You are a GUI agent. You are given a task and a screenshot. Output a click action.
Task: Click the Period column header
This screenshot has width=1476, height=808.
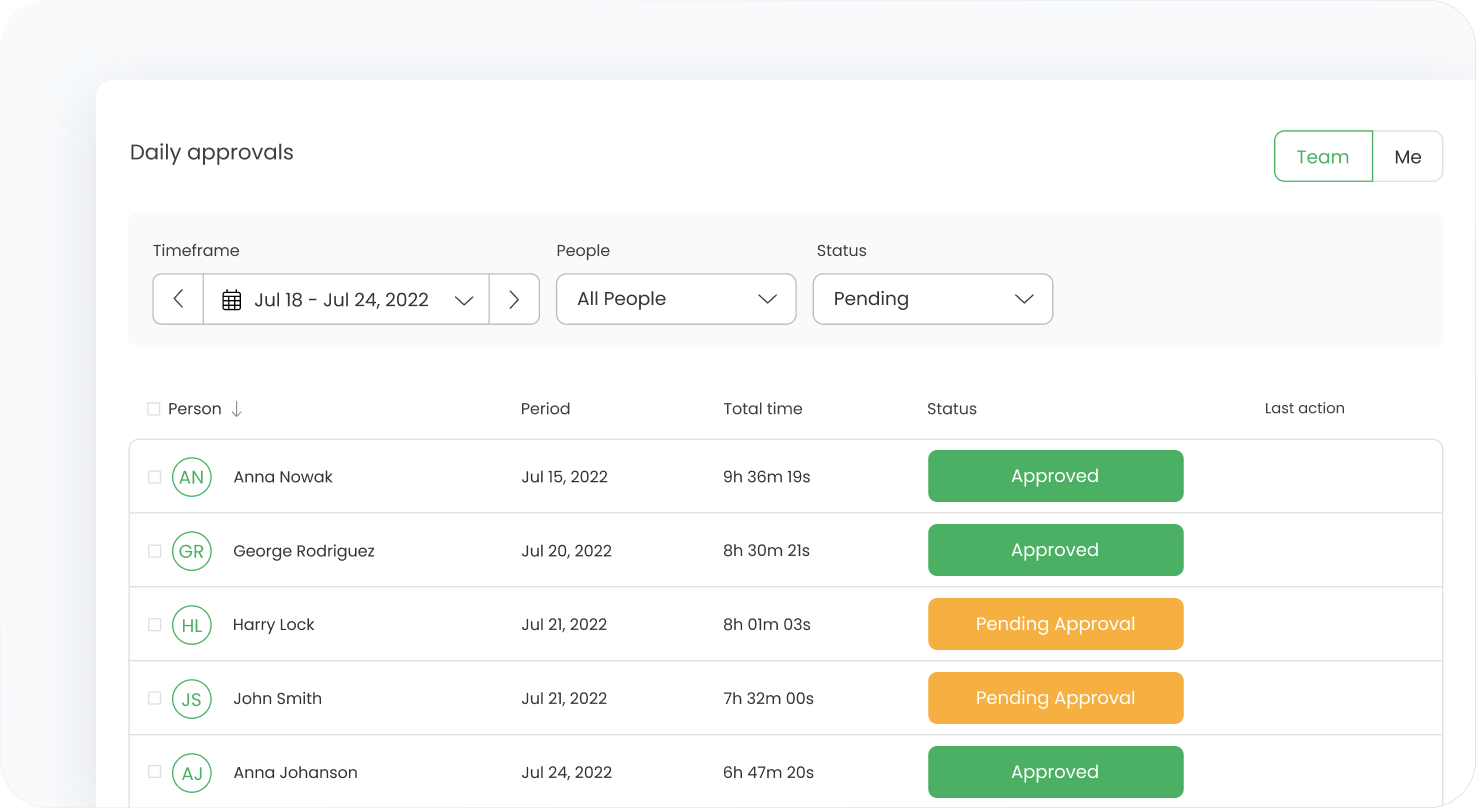point(545,409)
